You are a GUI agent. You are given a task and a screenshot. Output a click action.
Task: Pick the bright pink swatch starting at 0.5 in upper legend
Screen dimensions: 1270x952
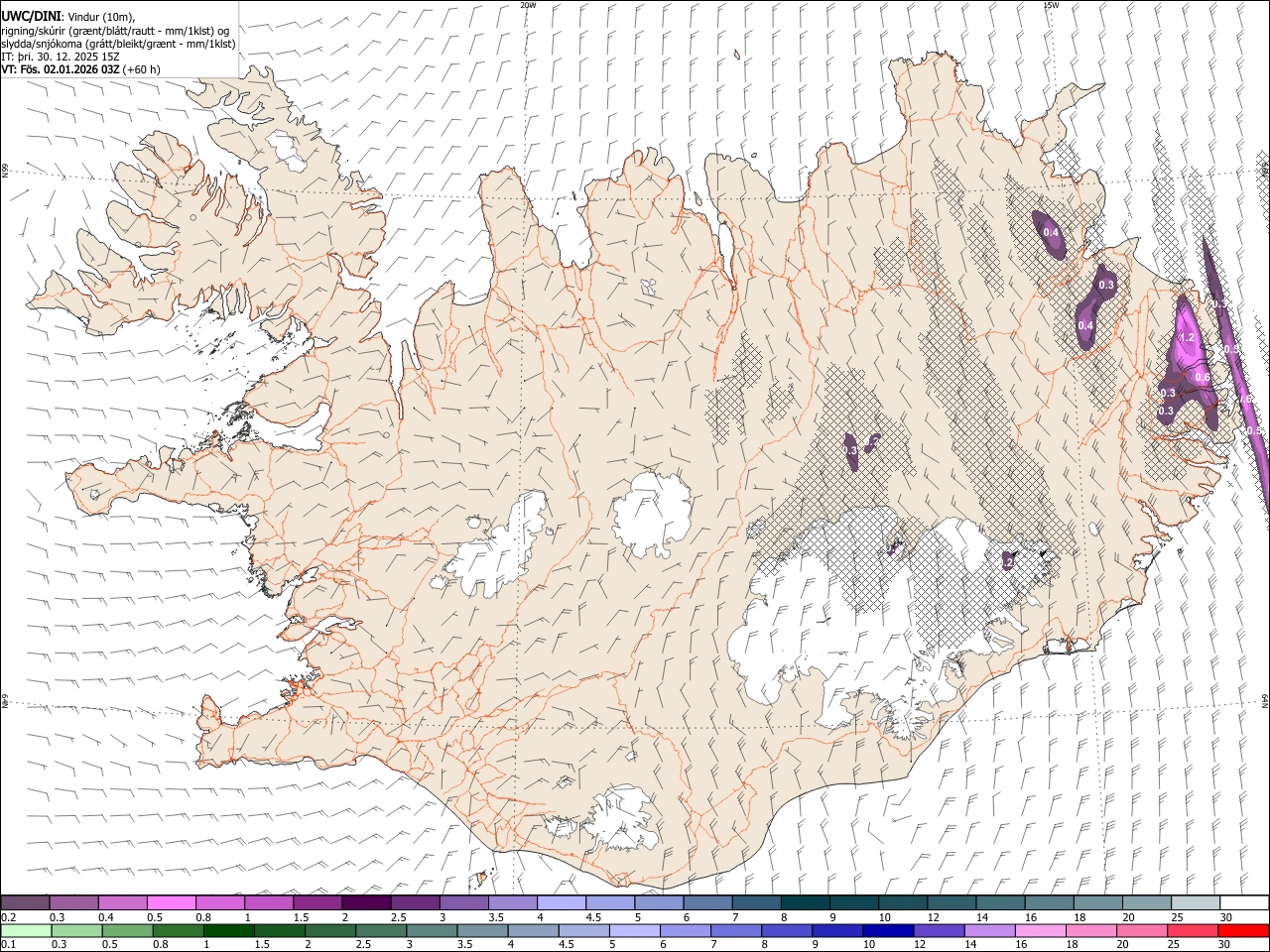click(171, 902)
